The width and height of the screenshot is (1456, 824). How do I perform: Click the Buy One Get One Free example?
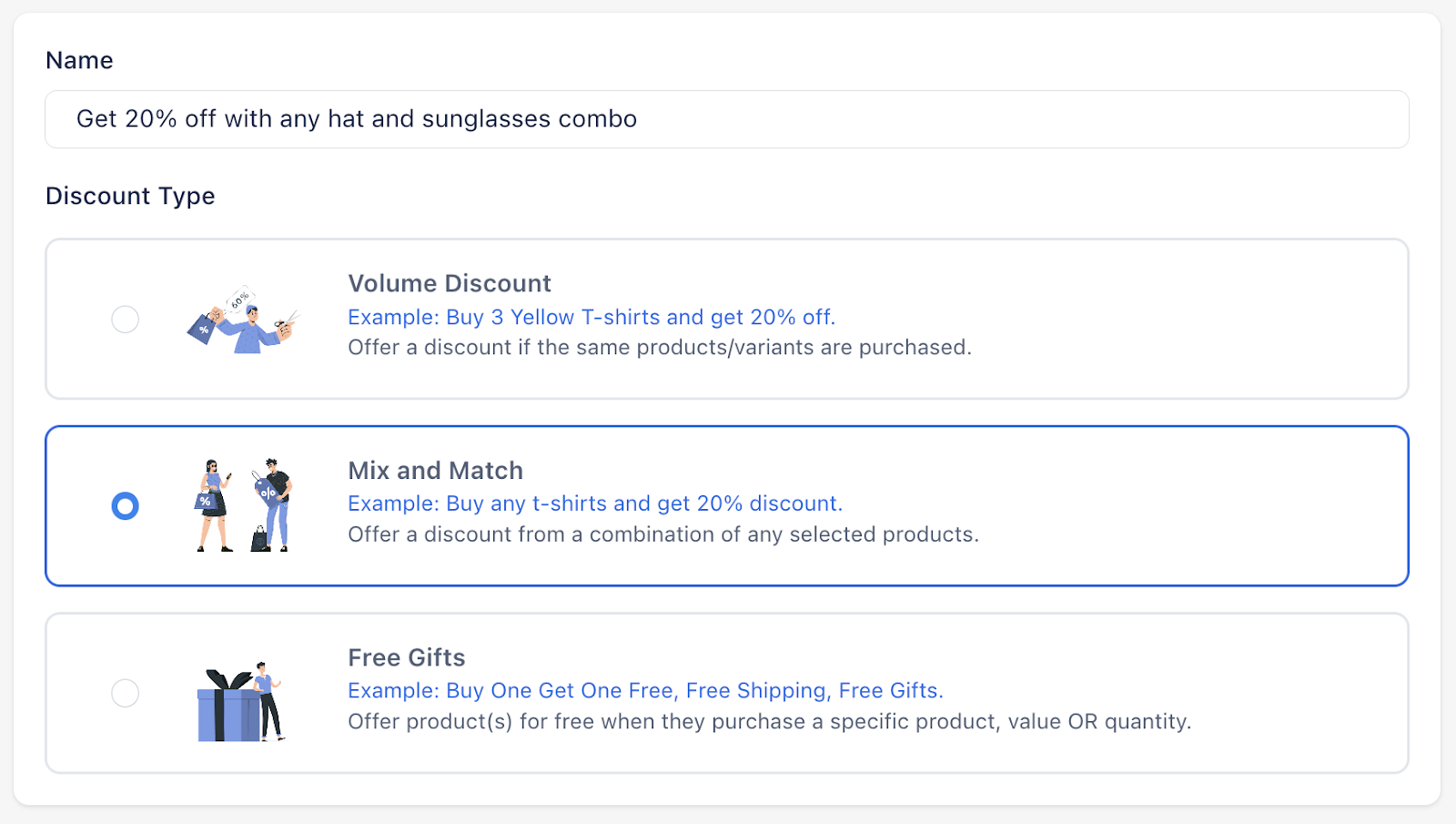point(645,691)
